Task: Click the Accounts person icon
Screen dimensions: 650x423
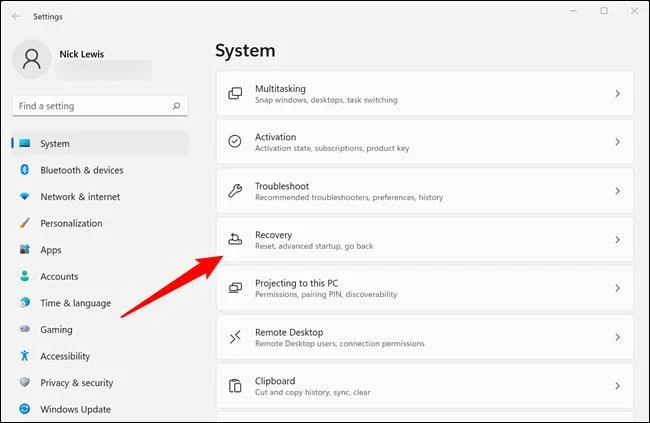Action: point(25,276)
